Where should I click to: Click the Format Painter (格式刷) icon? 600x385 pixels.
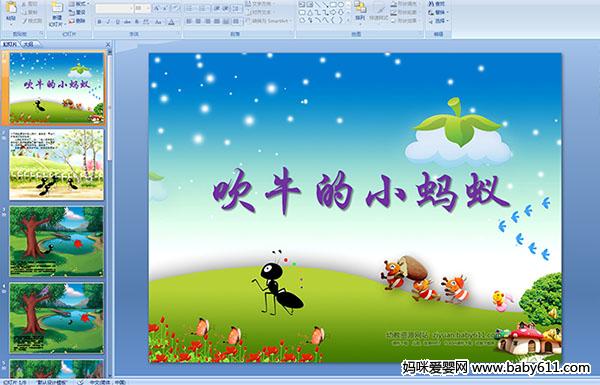point(33,21)
